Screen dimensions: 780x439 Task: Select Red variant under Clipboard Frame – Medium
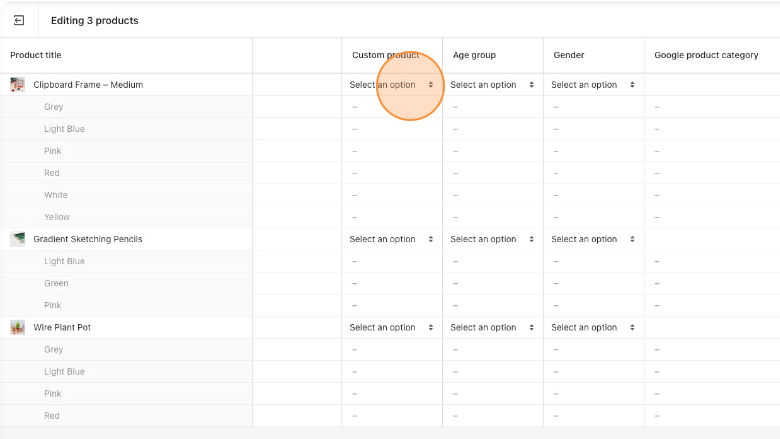(x=126, y=173)
